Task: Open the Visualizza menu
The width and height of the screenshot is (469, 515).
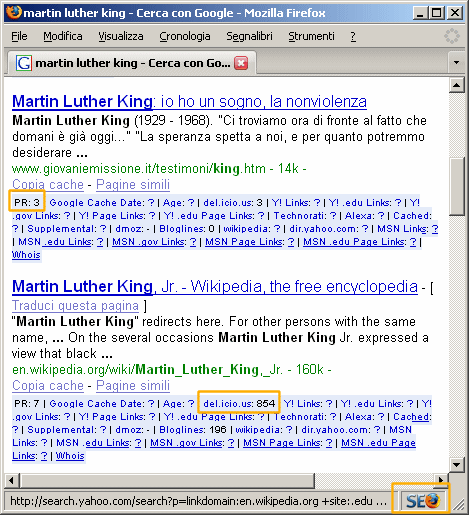Action: pyautogui.click(x=121, y=36)
